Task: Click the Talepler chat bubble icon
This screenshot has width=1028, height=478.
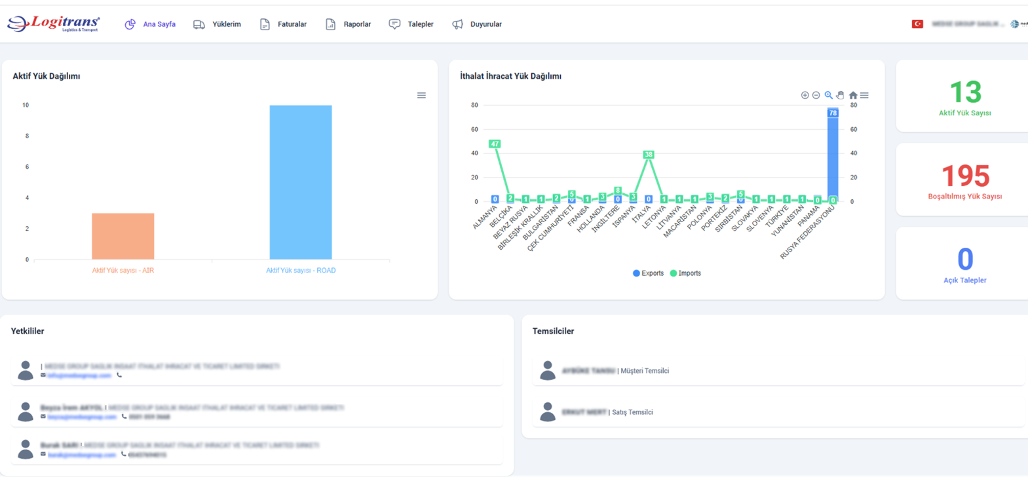Action: (395, 24)
